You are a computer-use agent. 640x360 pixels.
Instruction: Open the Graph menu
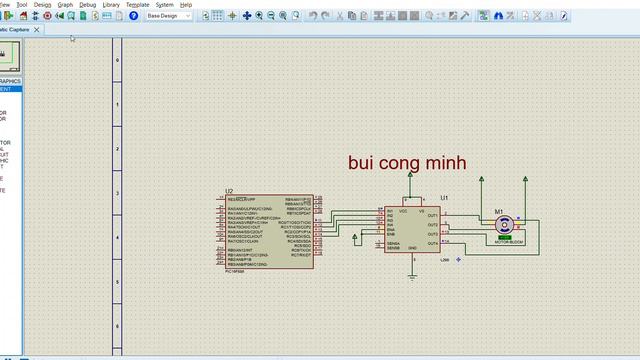(65, 5)
